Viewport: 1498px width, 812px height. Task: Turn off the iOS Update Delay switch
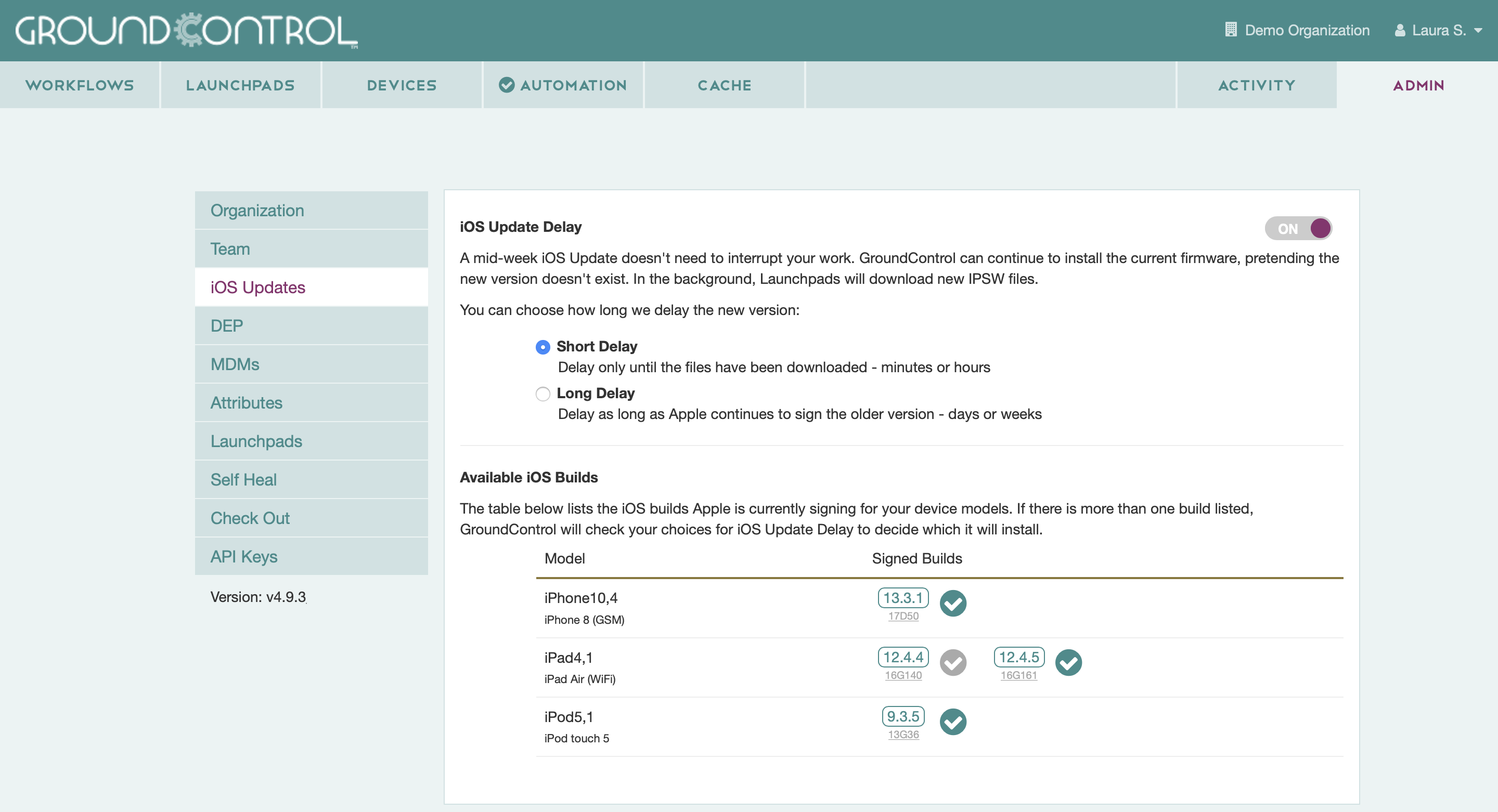click(x=1299, y=228)
